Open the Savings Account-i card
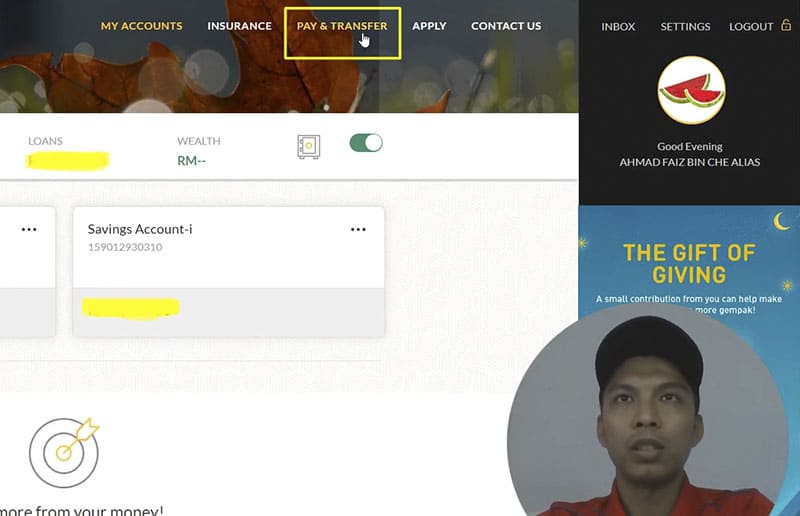 (229, 272)
